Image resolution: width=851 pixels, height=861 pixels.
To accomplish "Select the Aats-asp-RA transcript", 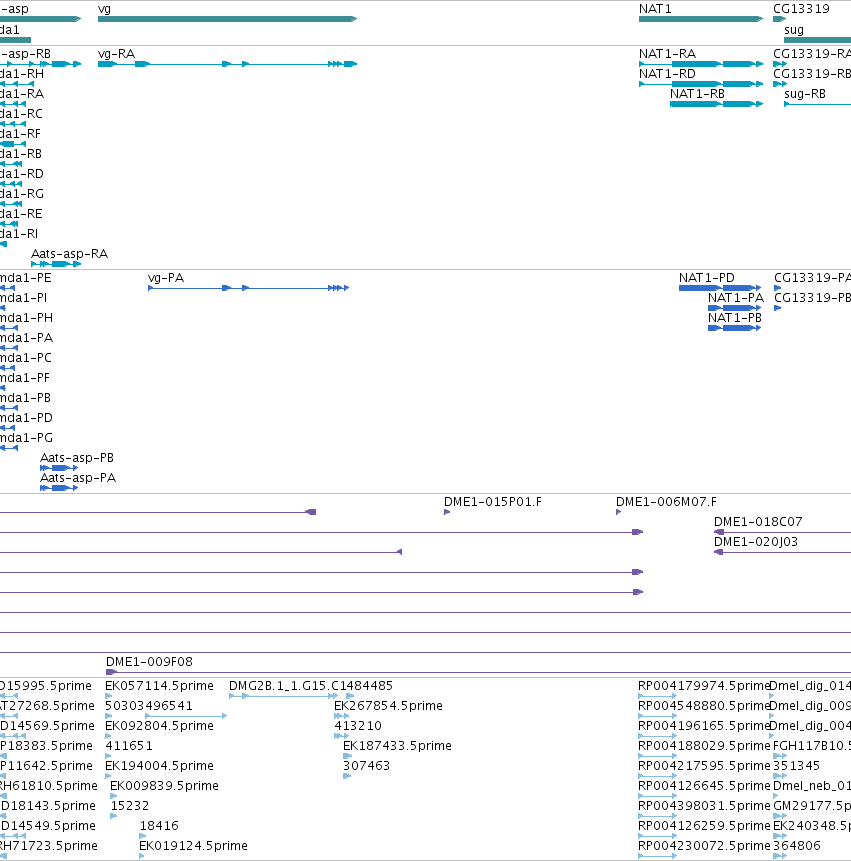I will [x=56, y=264].
